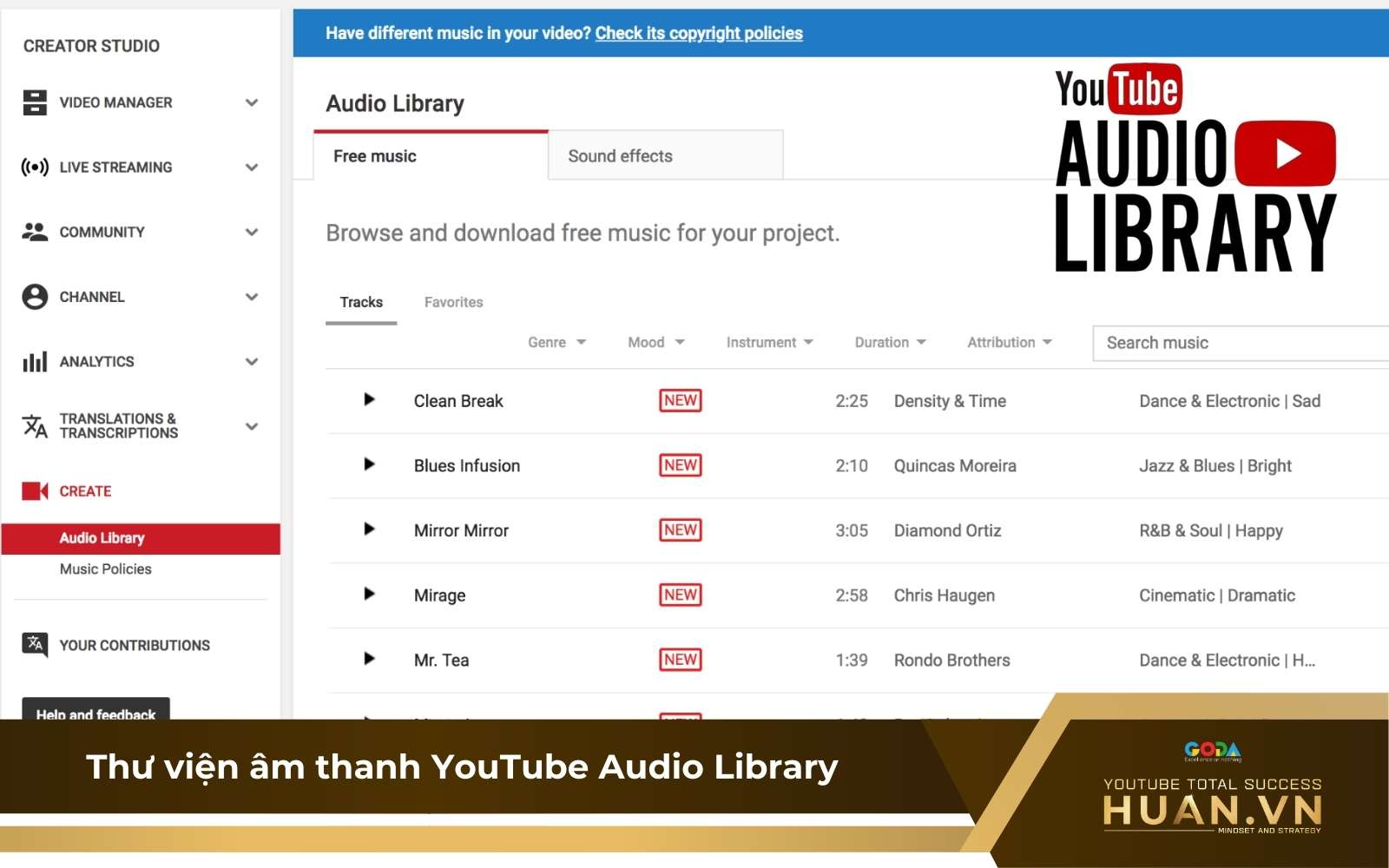1389x868 pixels.
Task: Open the Attribution filter dropdown
Action: (1010, 342)
